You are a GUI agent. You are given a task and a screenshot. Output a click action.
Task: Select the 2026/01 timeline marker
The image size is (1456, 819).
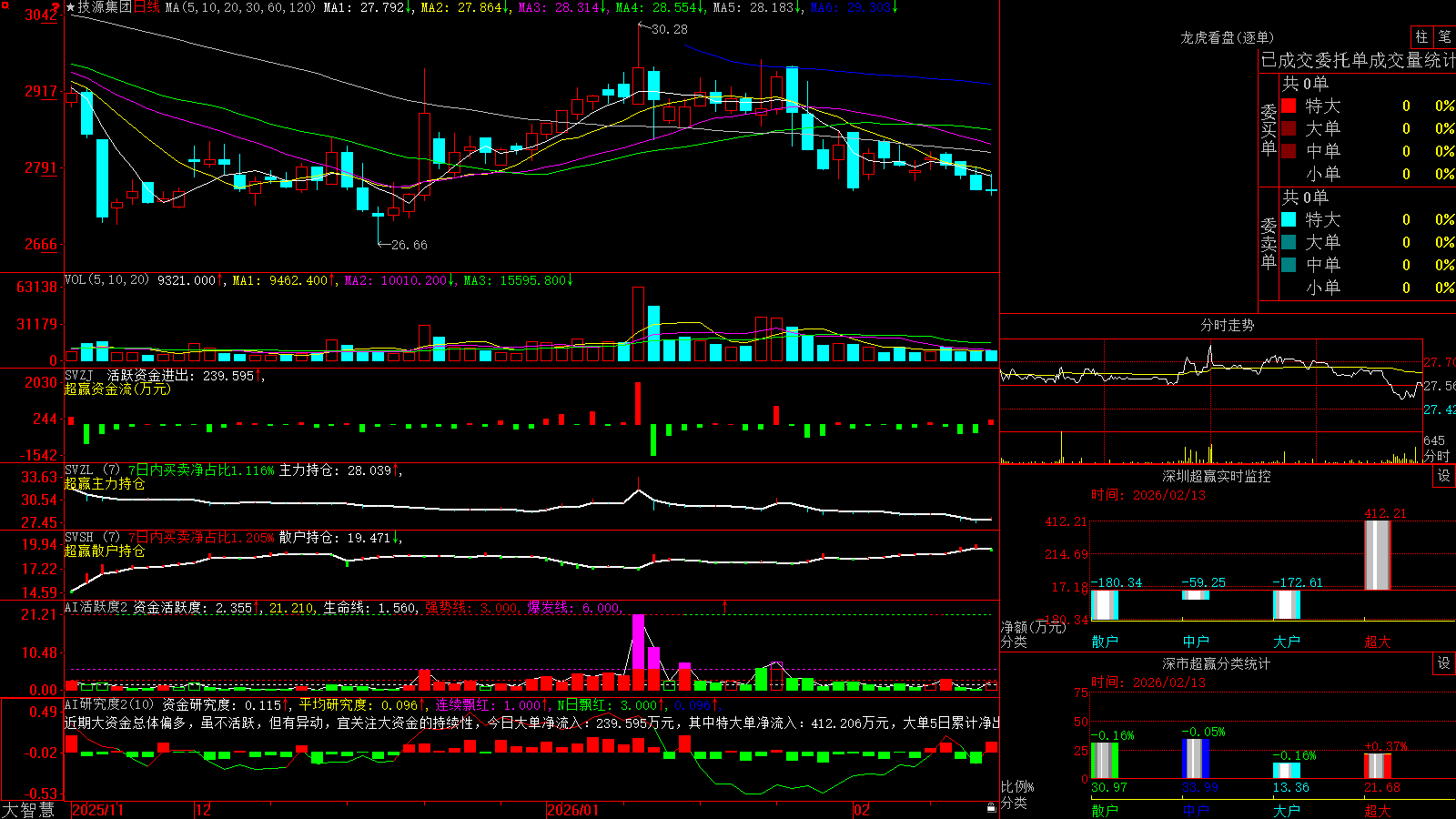coord(573,810)
